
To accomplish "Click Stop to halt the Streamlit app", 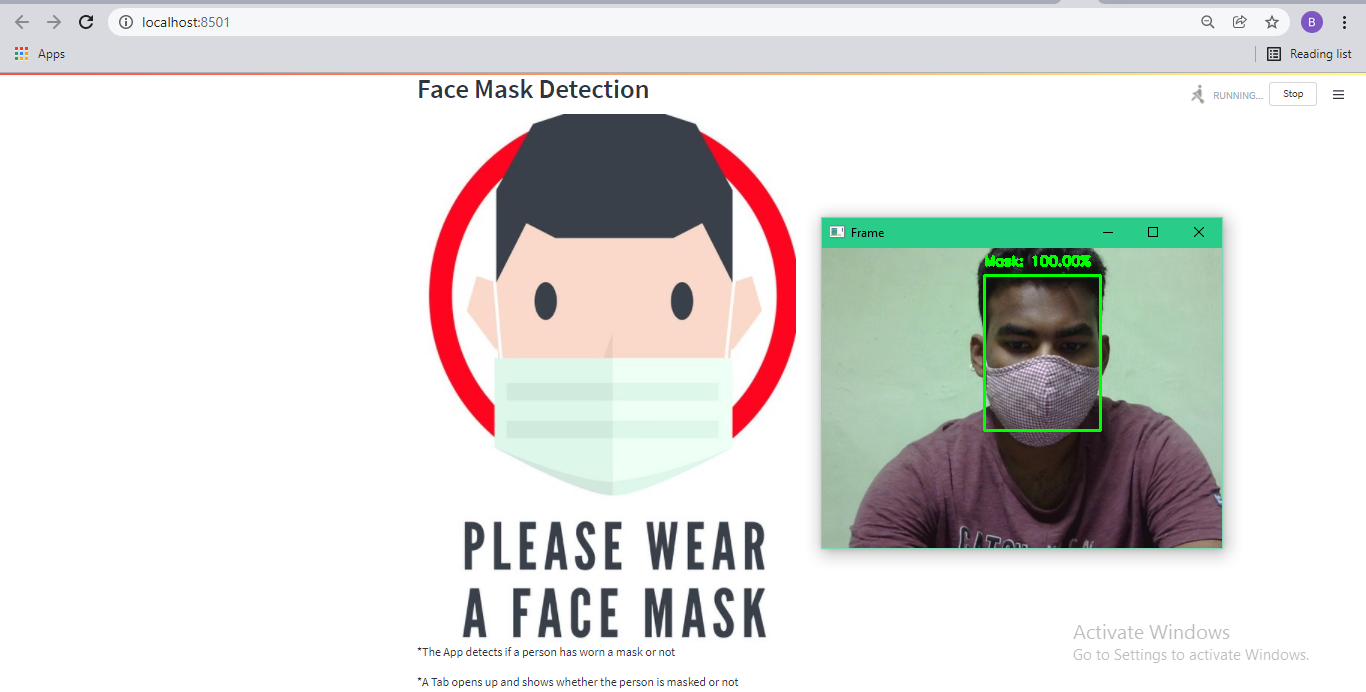I will (1292, 93).
